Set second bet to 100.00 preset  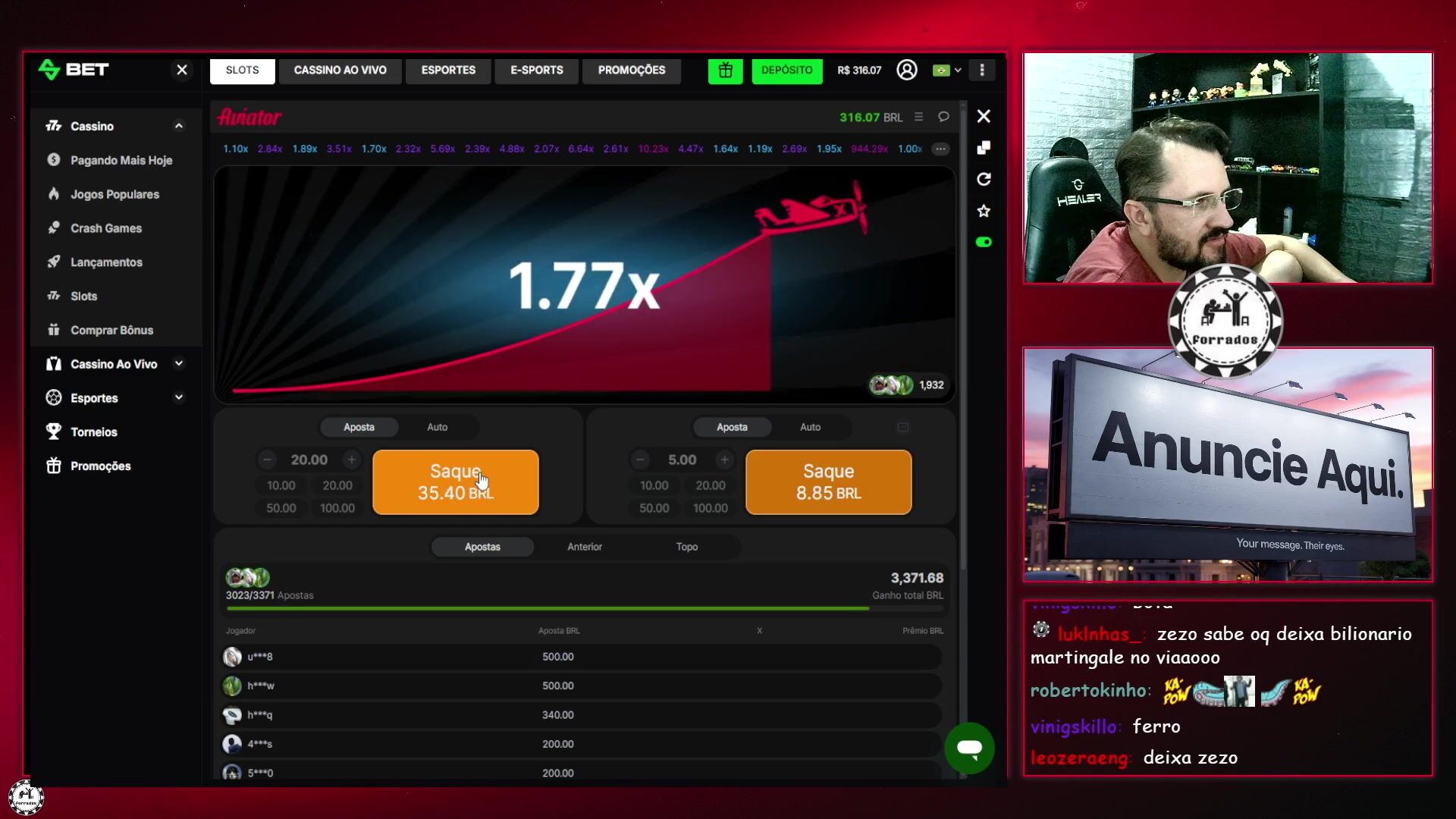711,508
